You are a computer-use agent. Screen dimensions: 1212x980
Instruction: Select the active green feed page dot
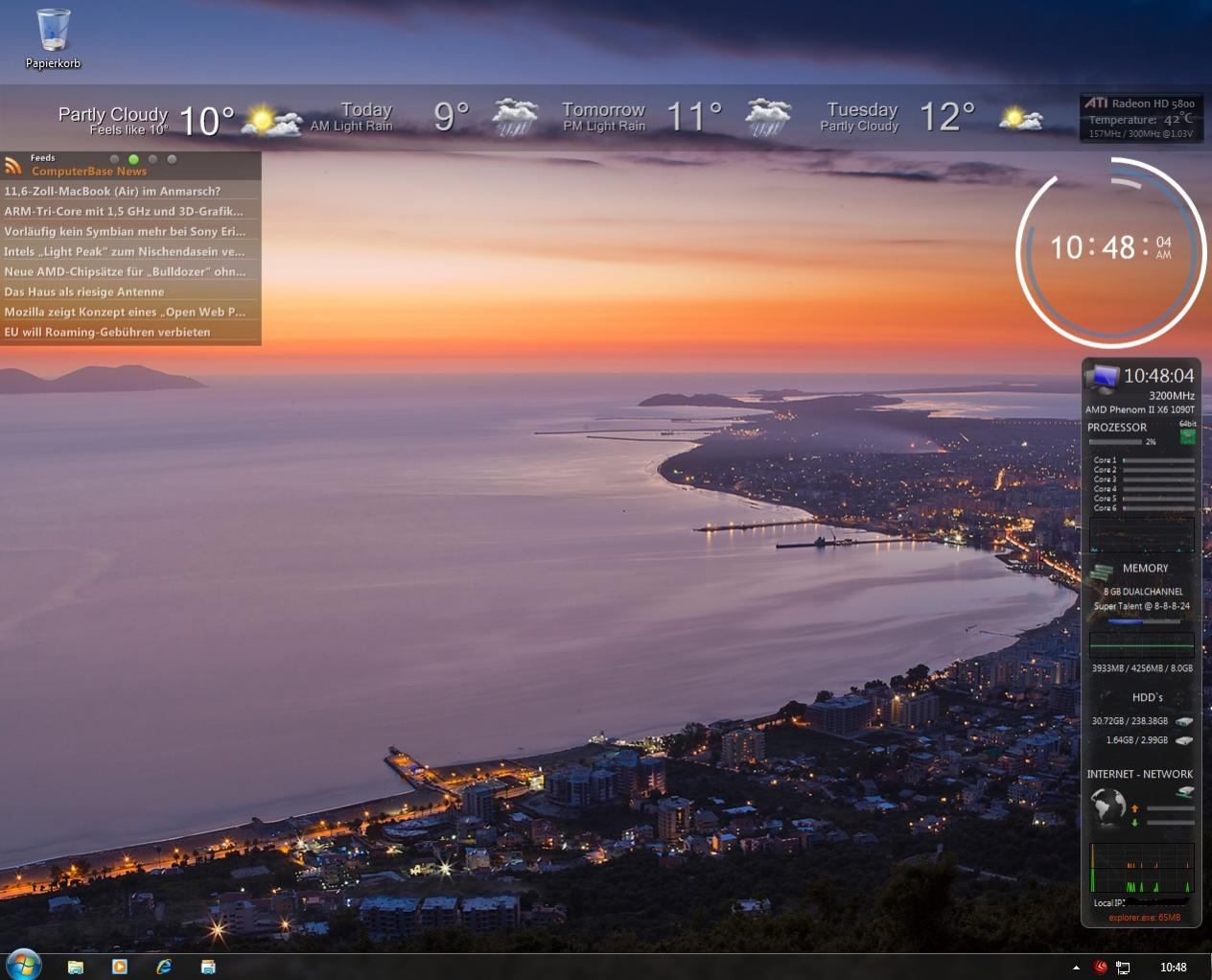pyautogui.click(x=133, y=159)
